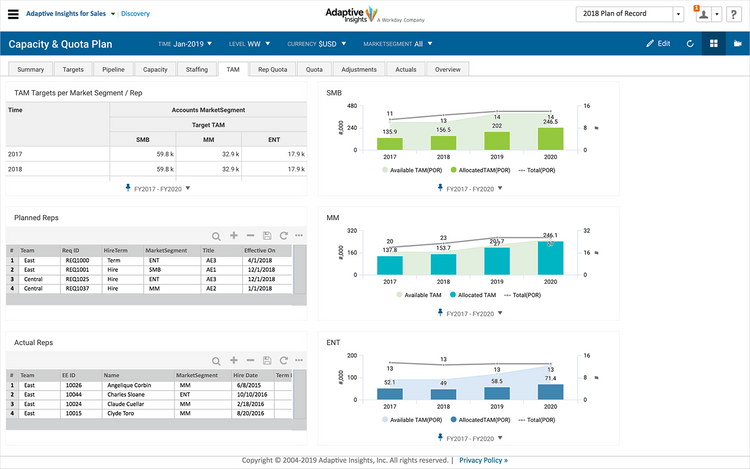Click the user profile icon
This screenshot has width=750, height=469.
pyautogui.click(x=703, y=14)
